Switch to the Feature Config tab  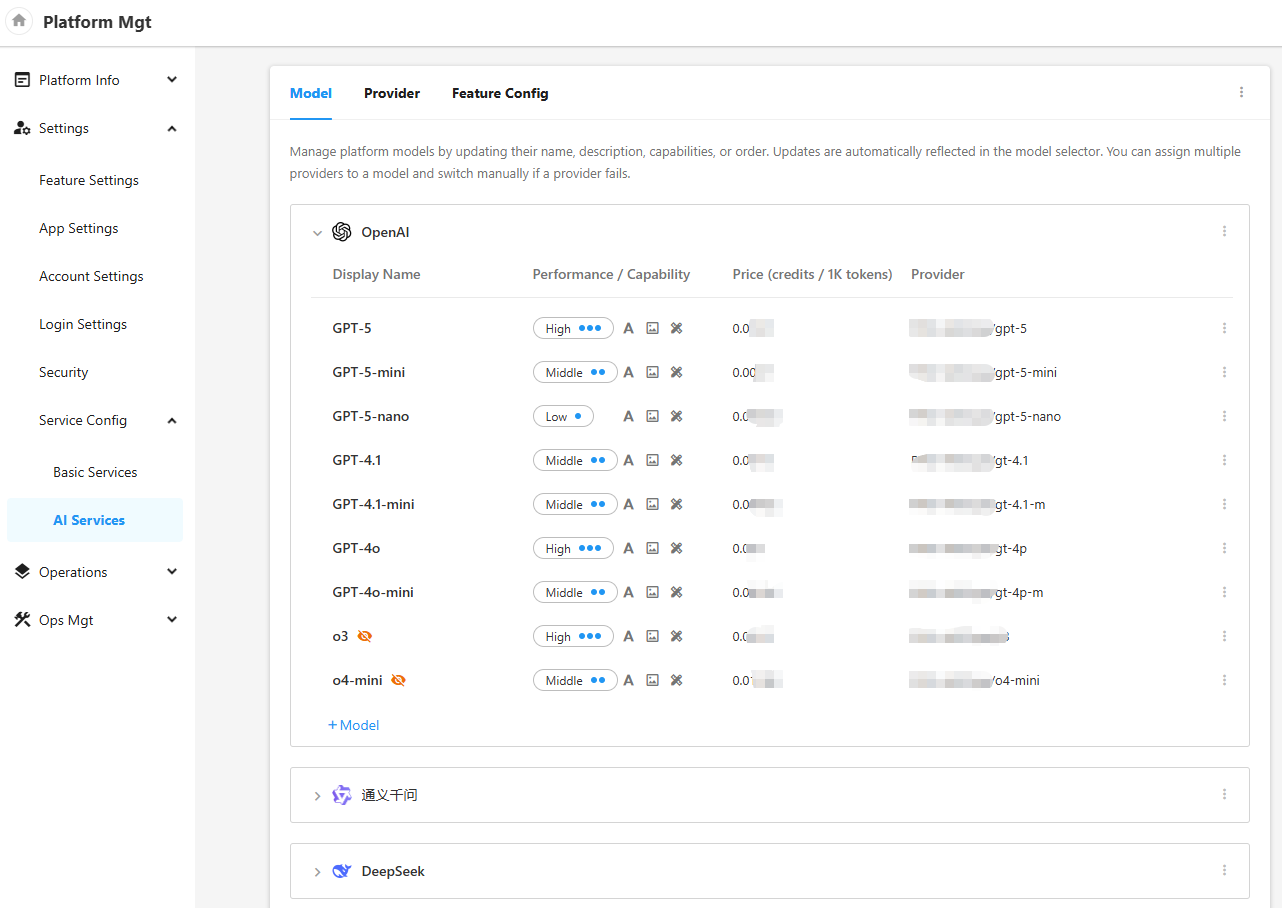coord(500,93)
